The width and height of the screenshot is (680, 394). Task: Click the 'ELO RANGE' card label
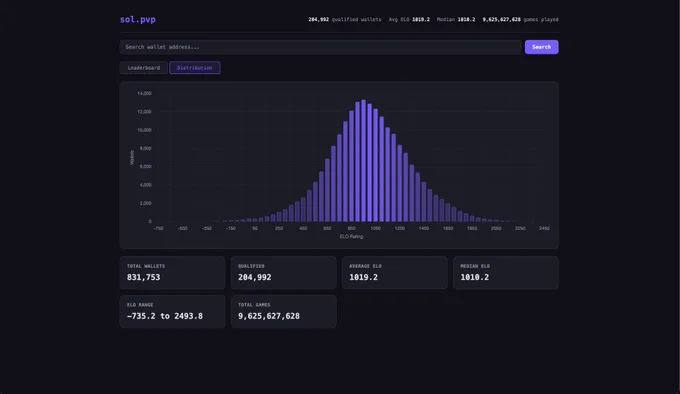tap(140, 305)
